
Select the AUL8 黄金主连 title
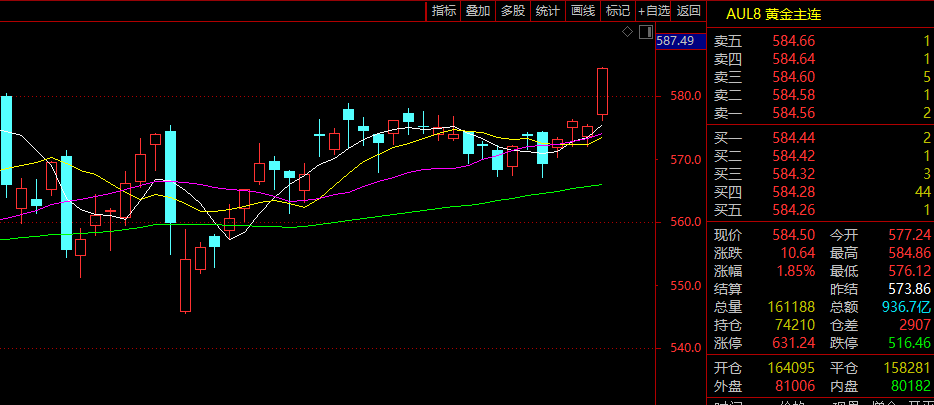click(x=773, y=14)
